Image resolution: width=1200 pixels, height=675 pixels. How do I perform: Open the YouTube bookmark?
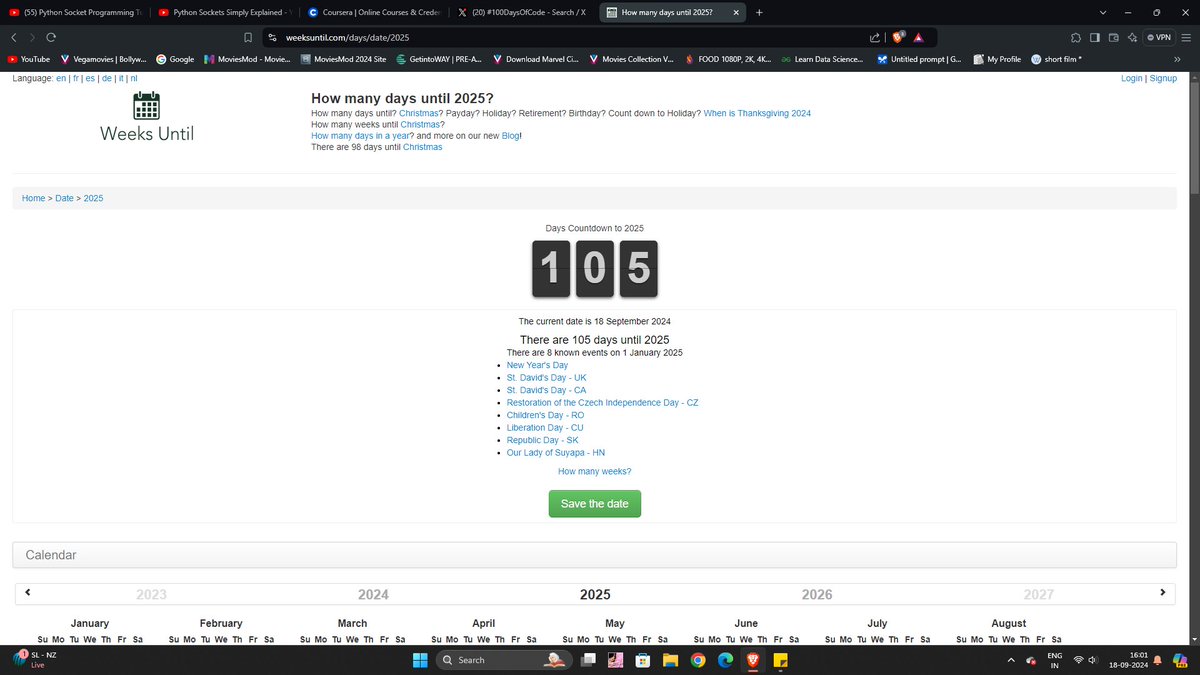[x=29, y=59]
